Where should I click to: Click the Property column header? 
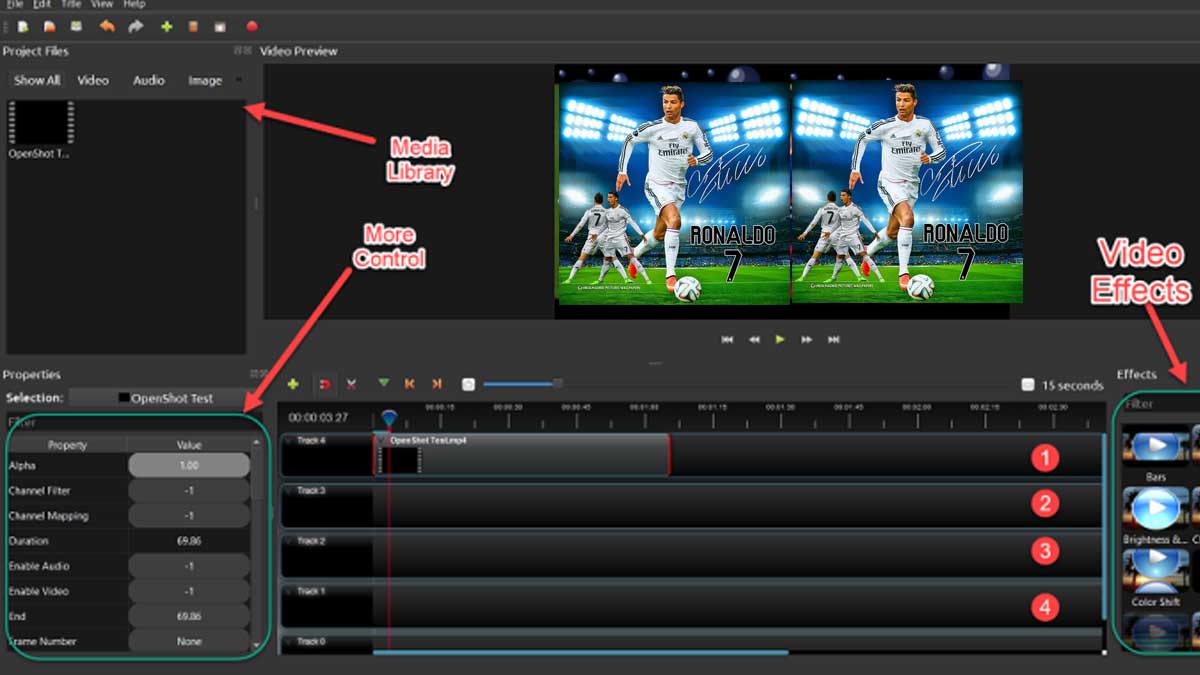[67, 445]
